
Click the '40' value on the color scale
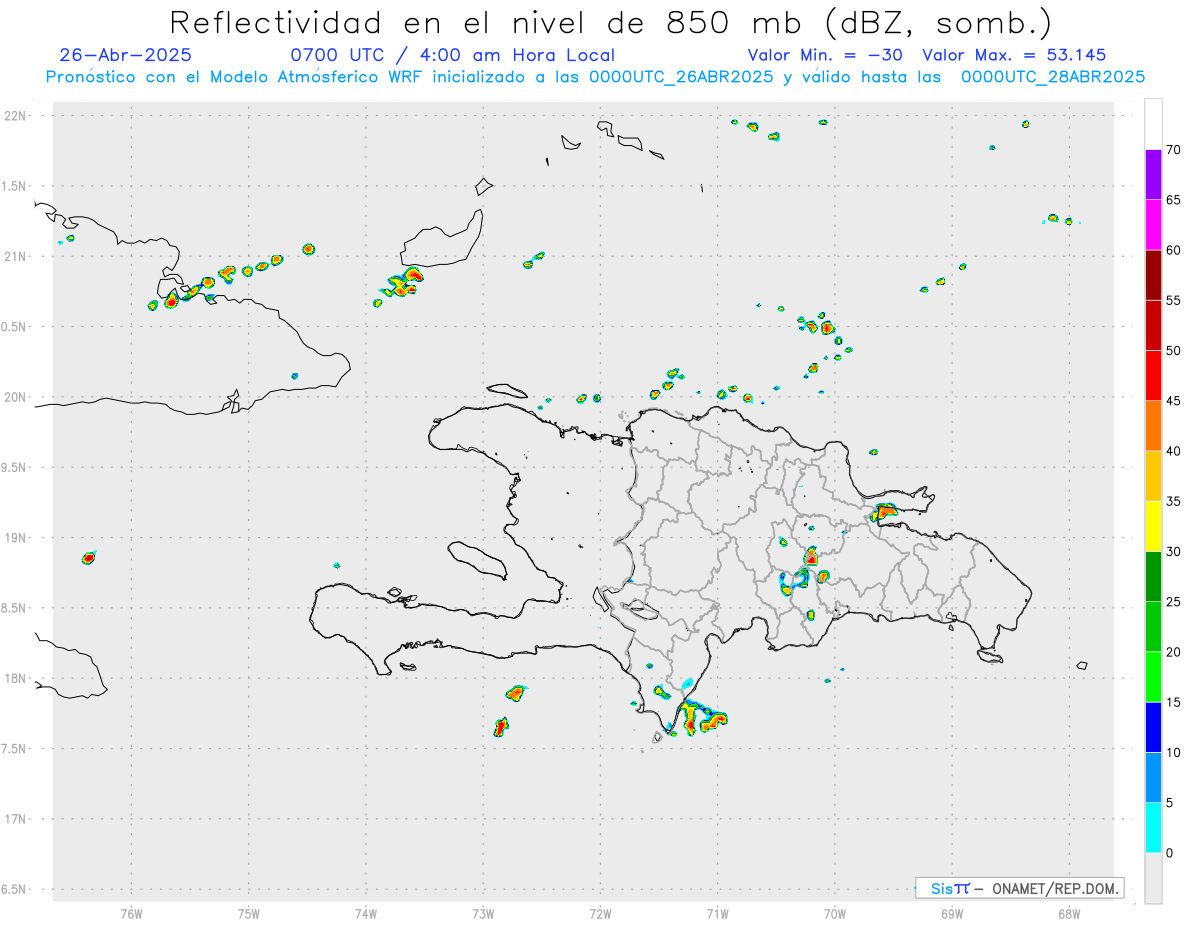point(1173,451)
